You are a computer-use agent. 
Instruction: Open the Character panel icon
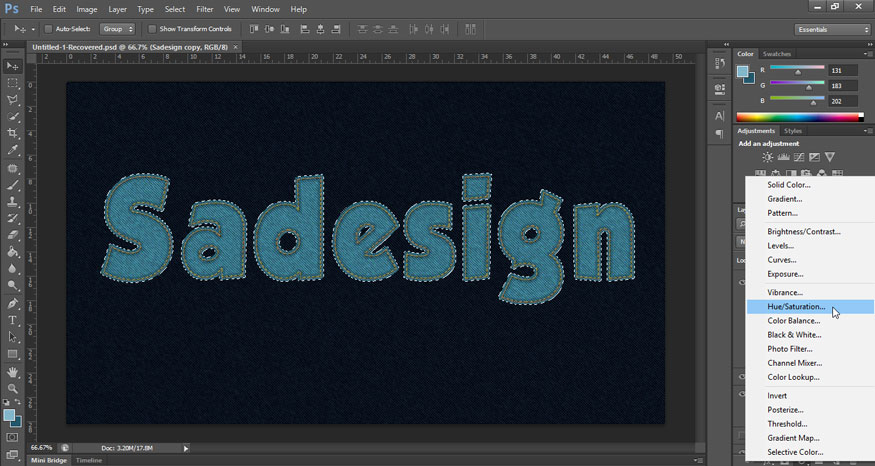click(x=720, y=116)
